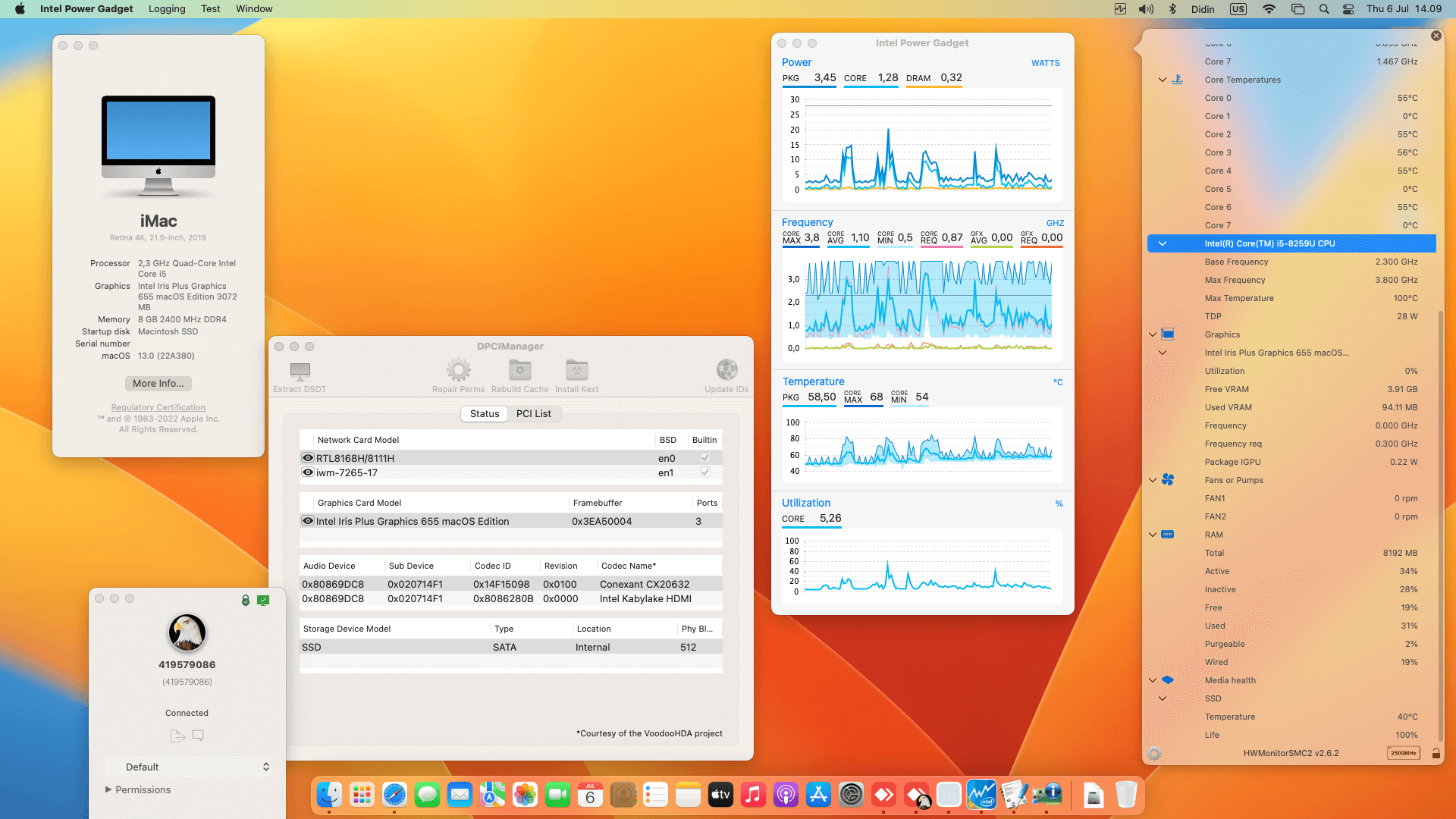
Task: Toggle visibility of Intel Iris Plus Graphics 655
Action: pyautogui.click(x=308, y=521)
